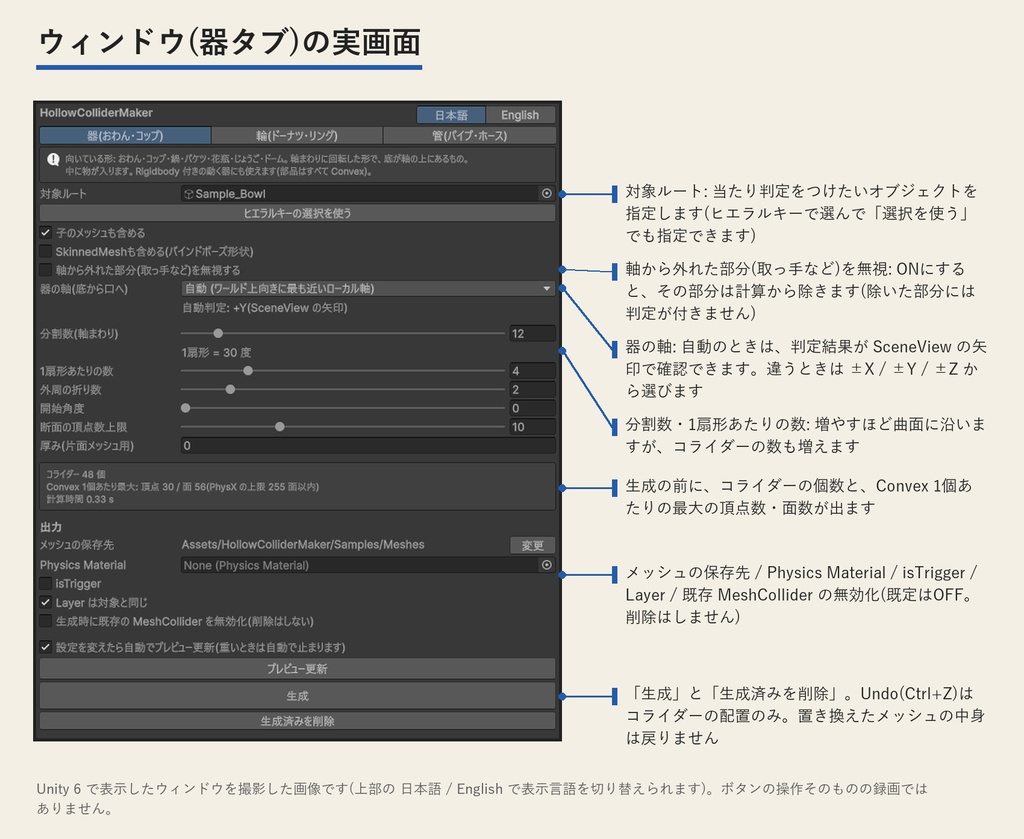Image resolution: width=1024 pixels, height=839 pixels.
Task: Click the cube icon beside Sample_Bowl
Action: (188, 194)
